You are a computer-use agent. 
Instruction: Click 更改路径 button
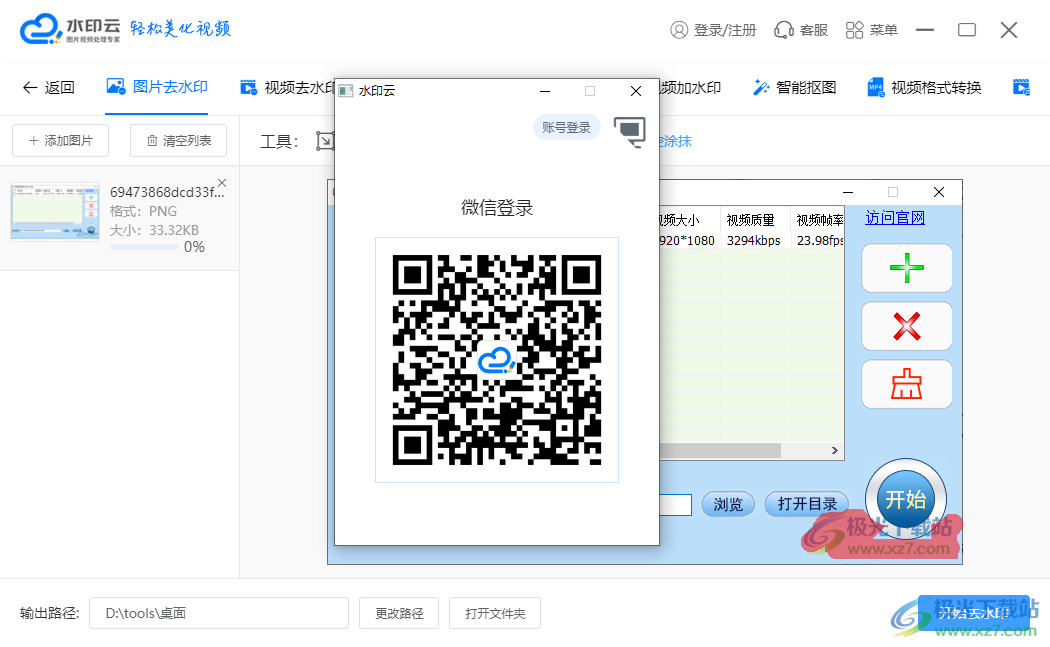pyautogui.click(x=399, y=614)
